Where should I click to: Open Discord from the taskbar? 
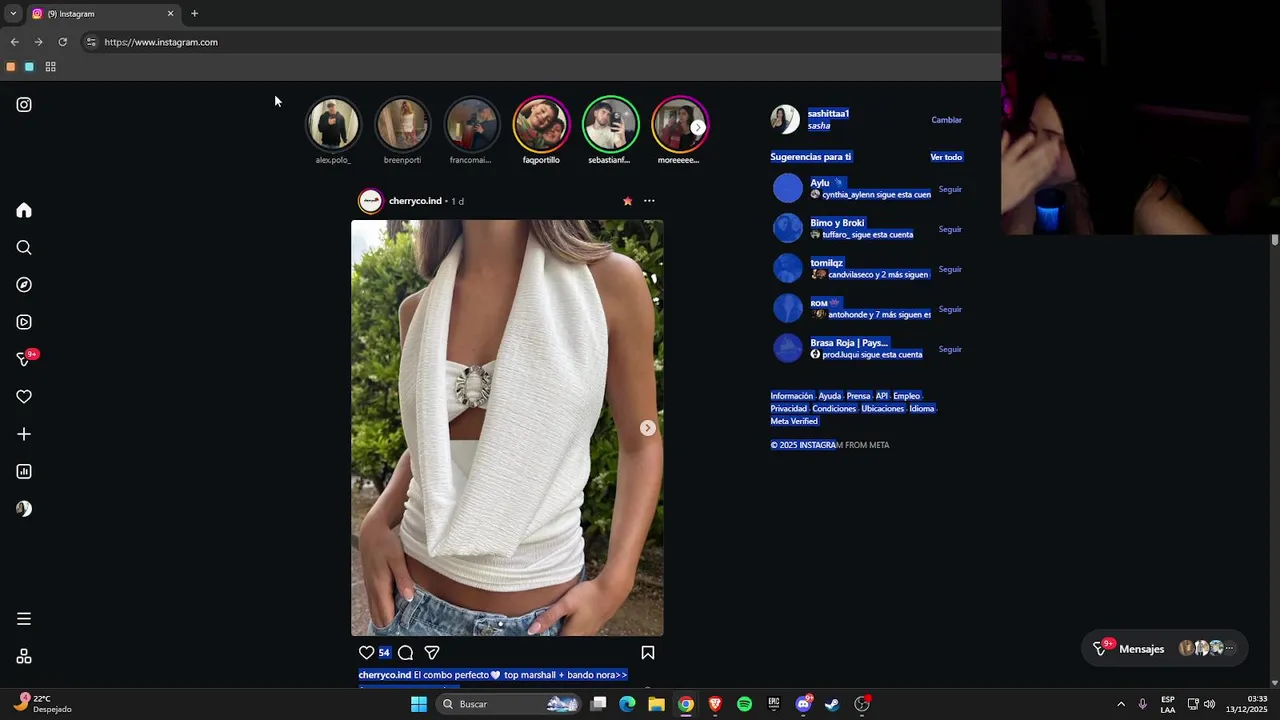click(803, 704)
